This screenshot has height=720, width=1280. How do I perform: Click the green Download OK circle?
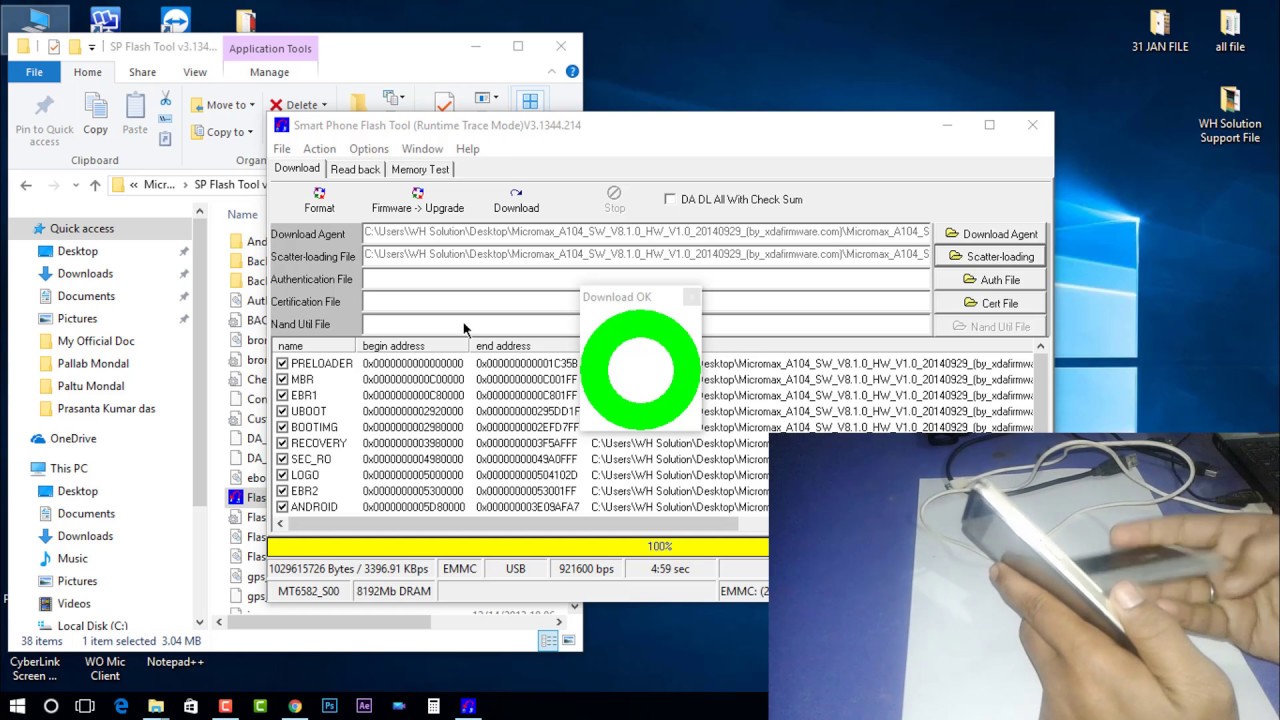click(x=640, y=369)
